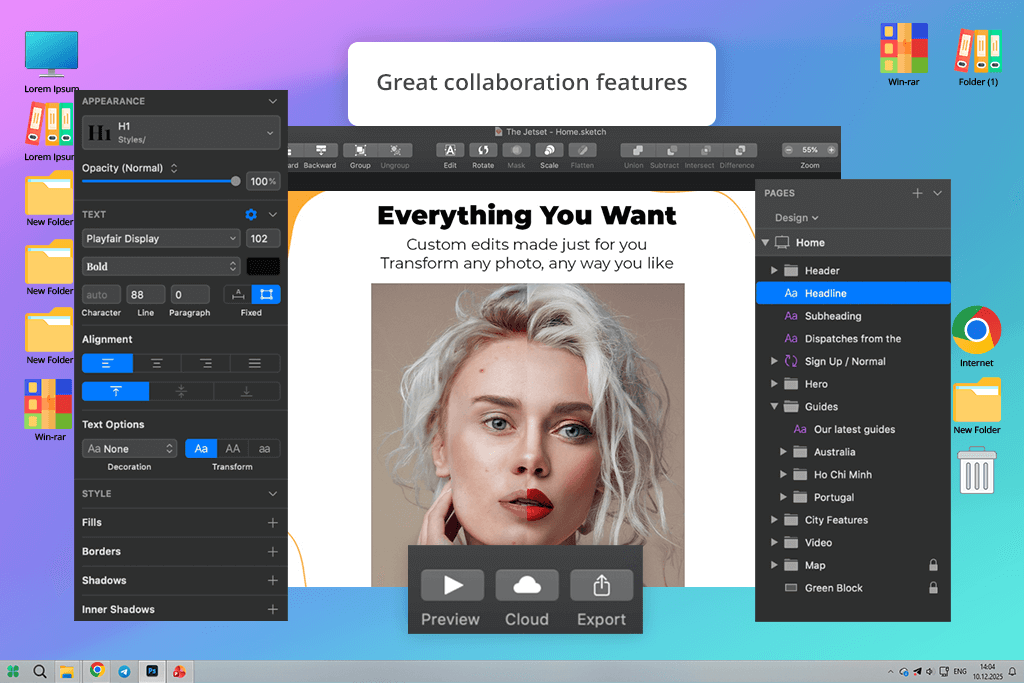Viewport: 1024px width, 683px height.
Task: Expand the Australia layer group
Action: coord(783,452)
